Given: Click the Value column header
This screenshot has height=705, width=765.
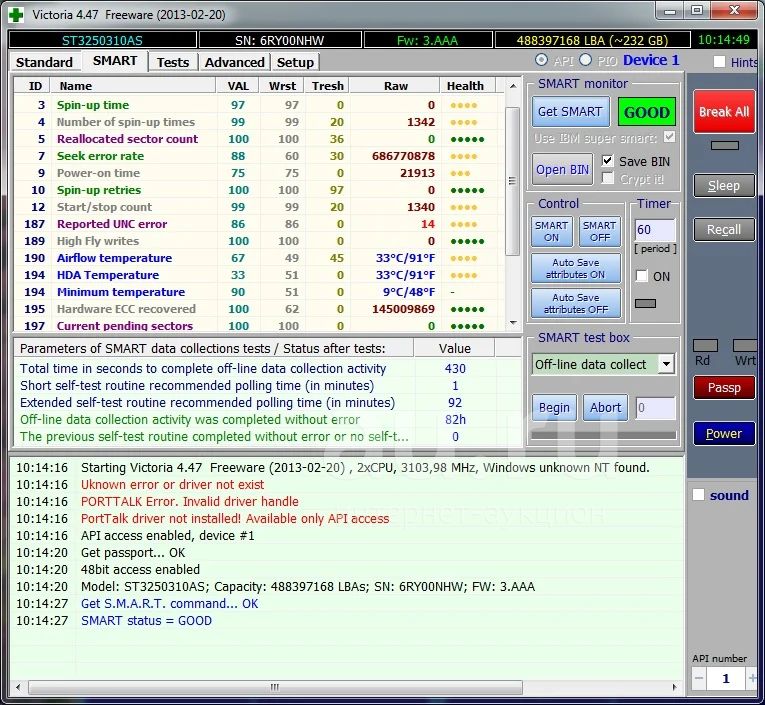Looking at the screenshot, I should pos(454,348).
